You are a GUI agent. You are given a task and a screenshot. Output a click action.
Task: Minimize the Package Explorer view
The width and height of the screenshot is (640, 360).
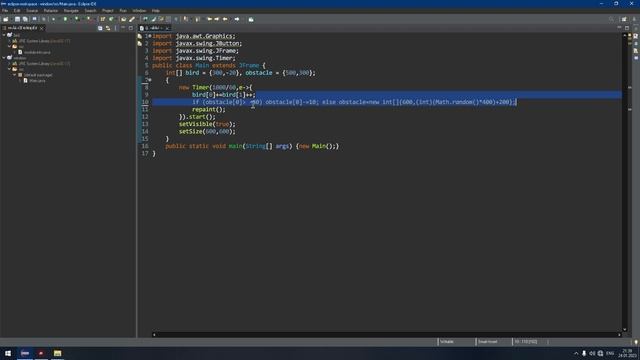123,28
